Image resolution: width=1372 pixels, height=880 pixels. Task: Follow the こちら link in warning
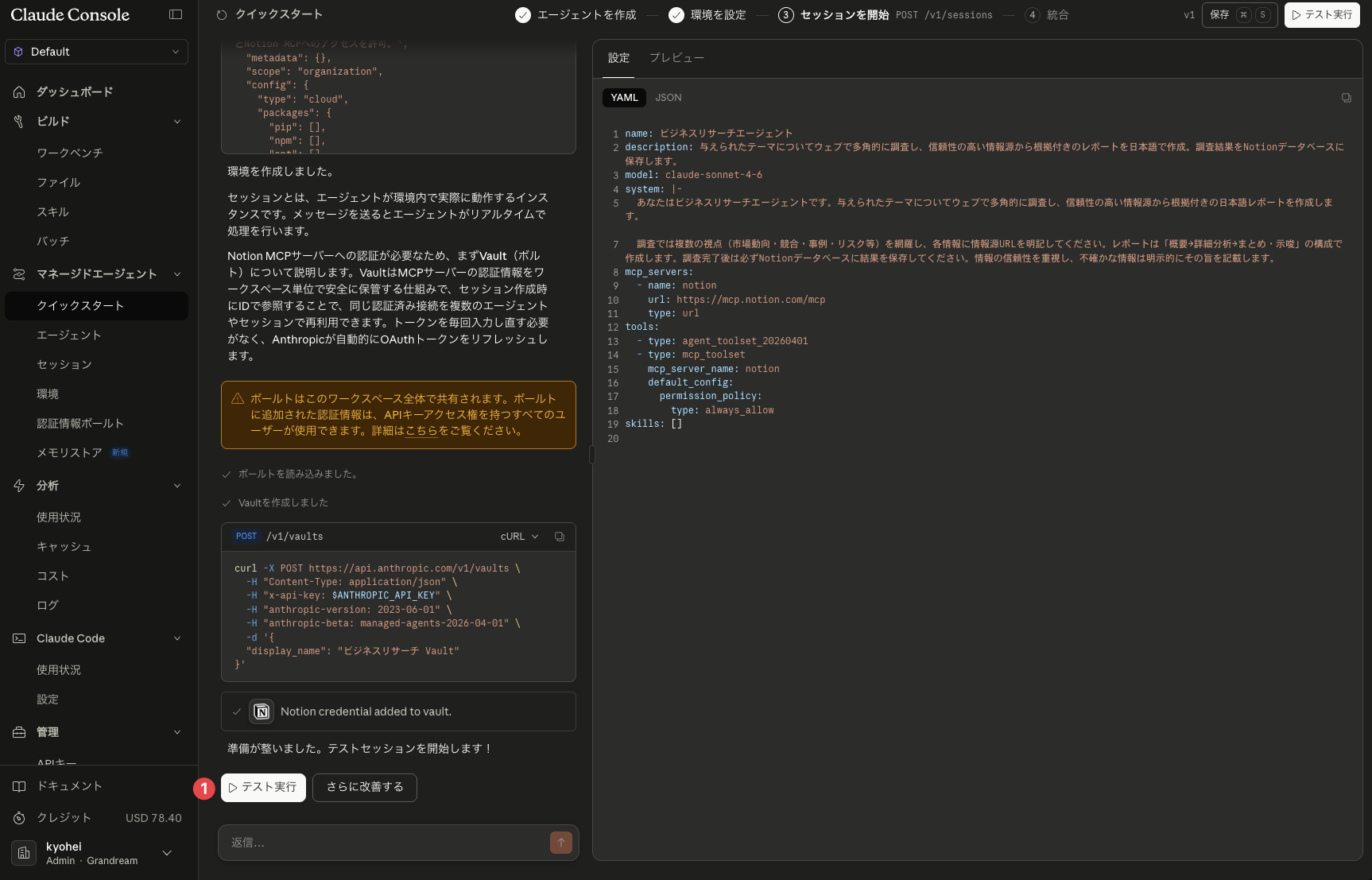(421, 431)
